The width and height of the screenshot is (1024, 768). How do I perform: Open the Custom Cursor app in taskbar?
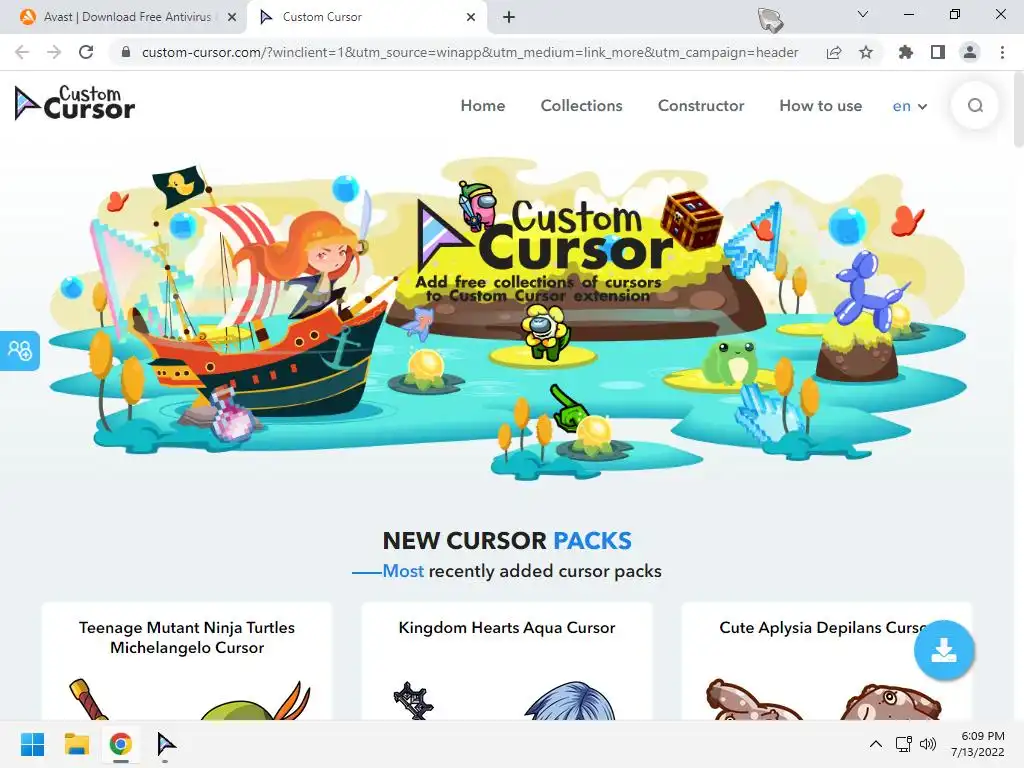166,744
